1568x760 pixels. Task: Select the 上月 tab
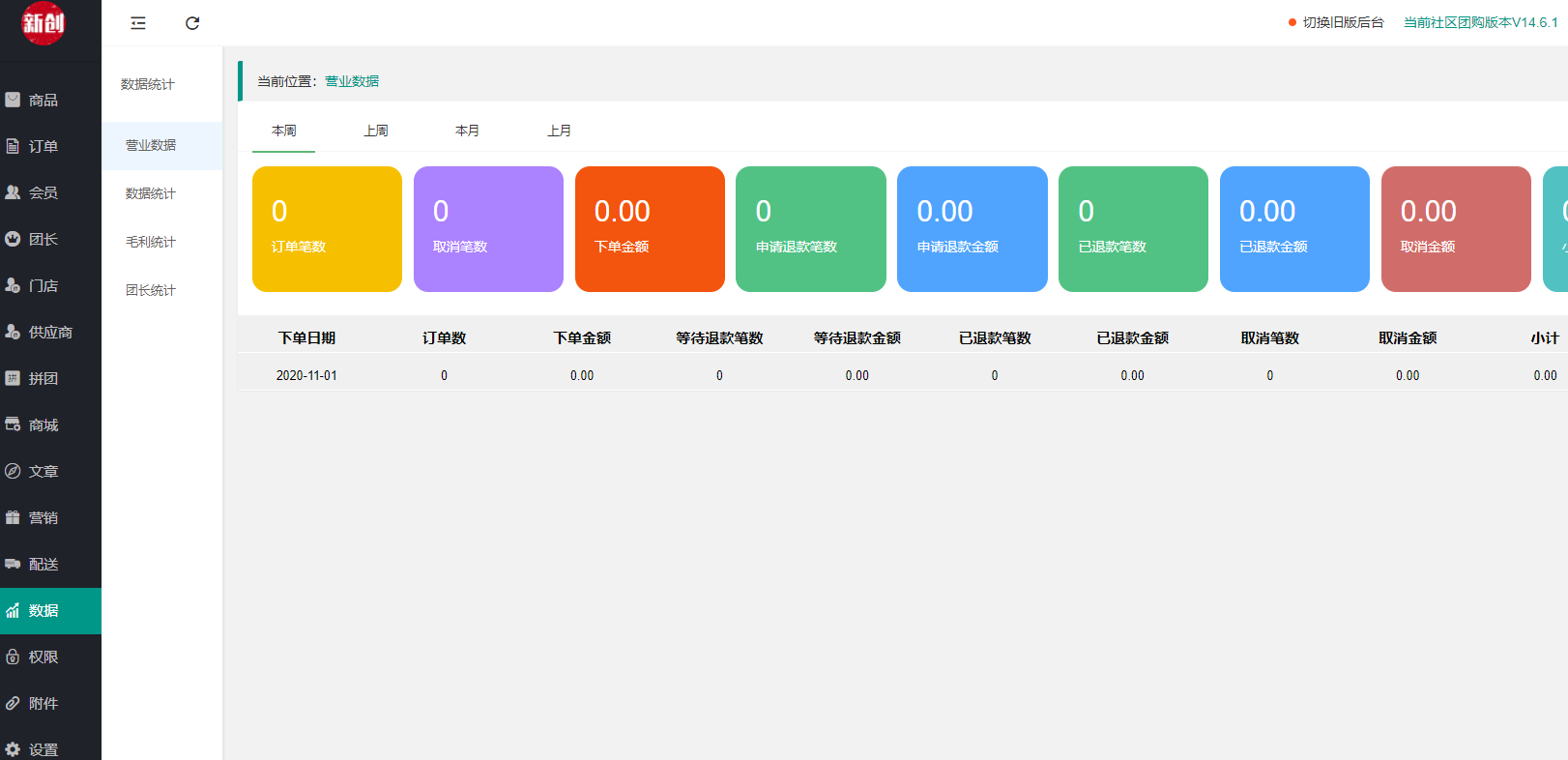(x=559, y=131)
